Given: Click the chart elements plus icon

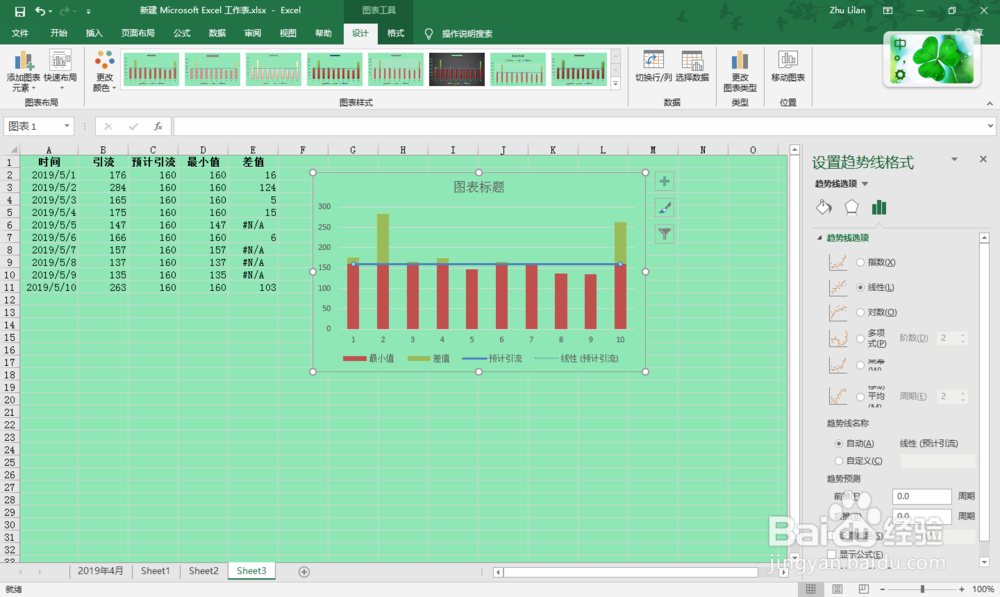Looking at the screenshot, I should (664, 181).
